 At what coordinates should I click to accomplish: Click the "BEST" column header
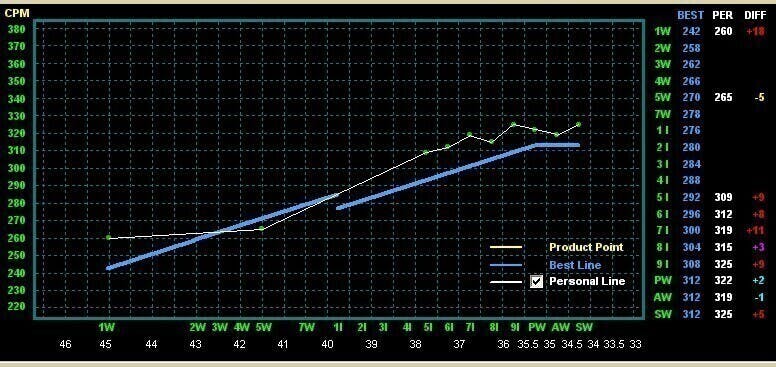[x=690, y=15]
